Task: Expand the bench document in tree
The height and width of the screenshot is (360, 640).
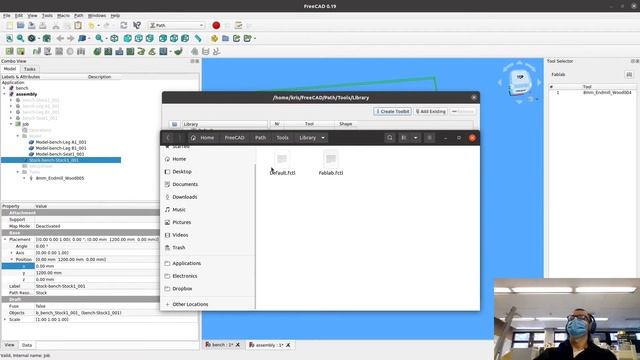Action: point(4,88)
